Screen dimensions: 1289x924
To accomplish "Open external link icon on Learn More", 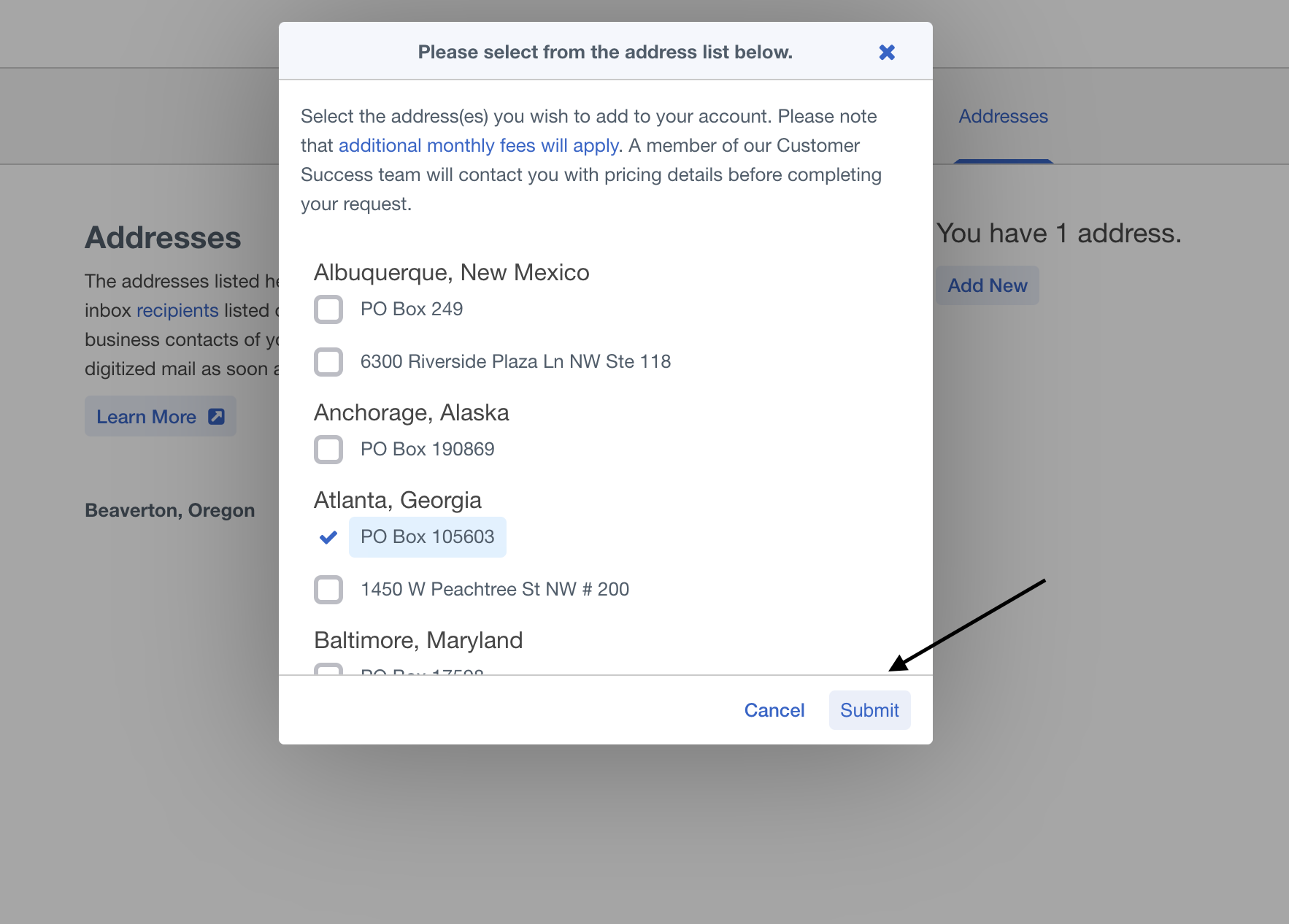I will coord(216,417).
